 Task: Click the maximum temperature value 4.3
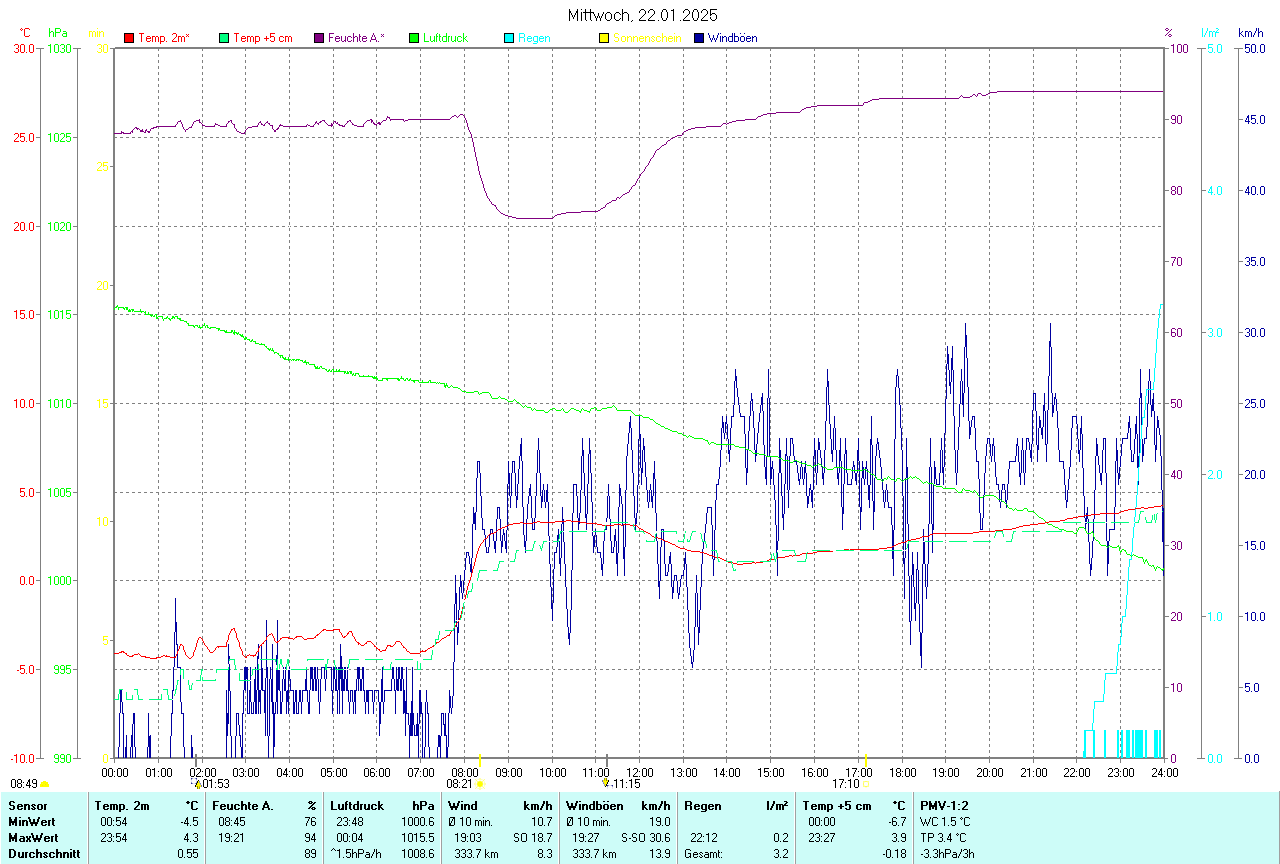[190, 838]
